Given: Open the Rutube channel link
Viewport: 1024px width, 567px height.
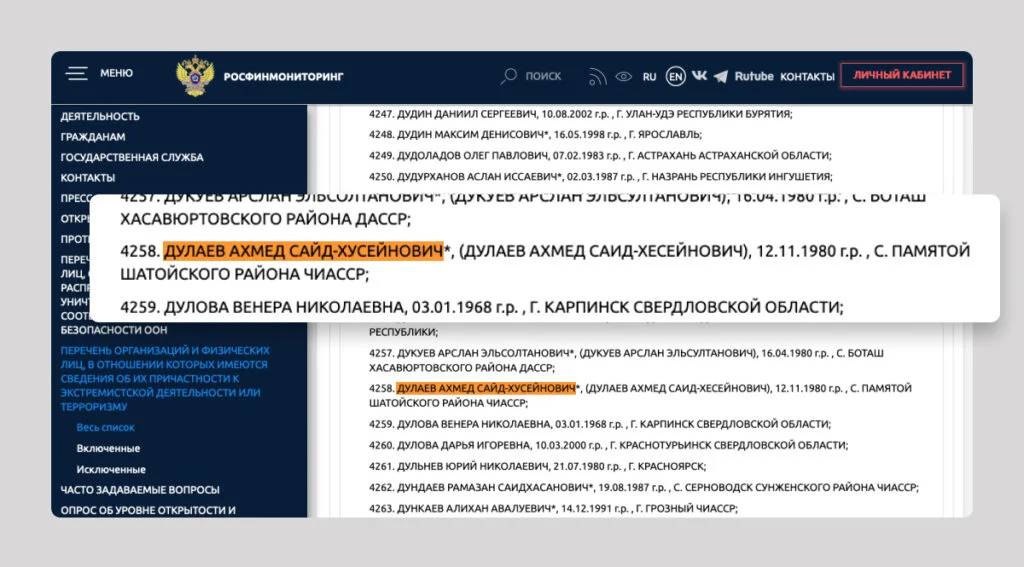Looking at the screenshot, I should tap(754, 76).
